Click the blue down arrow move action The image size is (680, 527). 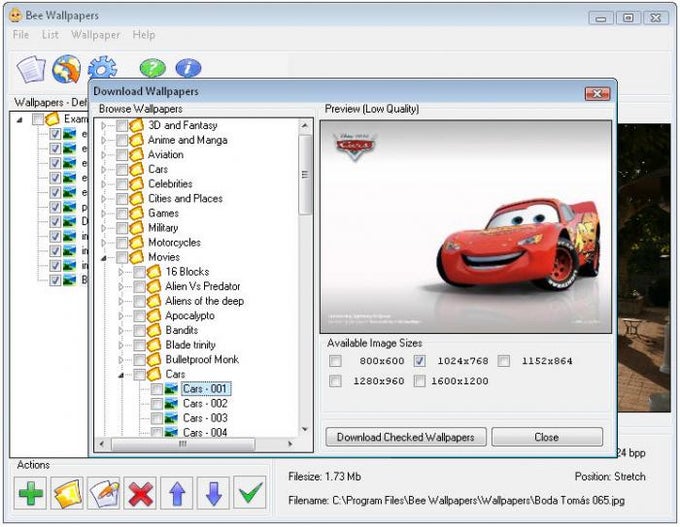[213, 493]
